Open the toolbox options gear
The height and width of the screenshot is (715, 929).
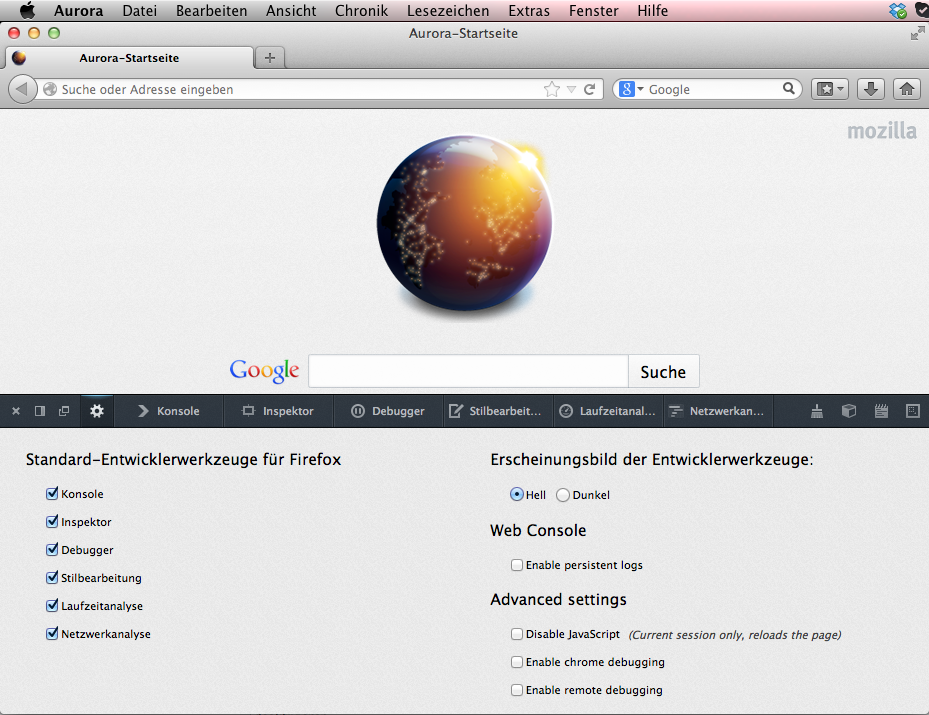(x=97, y=411)
